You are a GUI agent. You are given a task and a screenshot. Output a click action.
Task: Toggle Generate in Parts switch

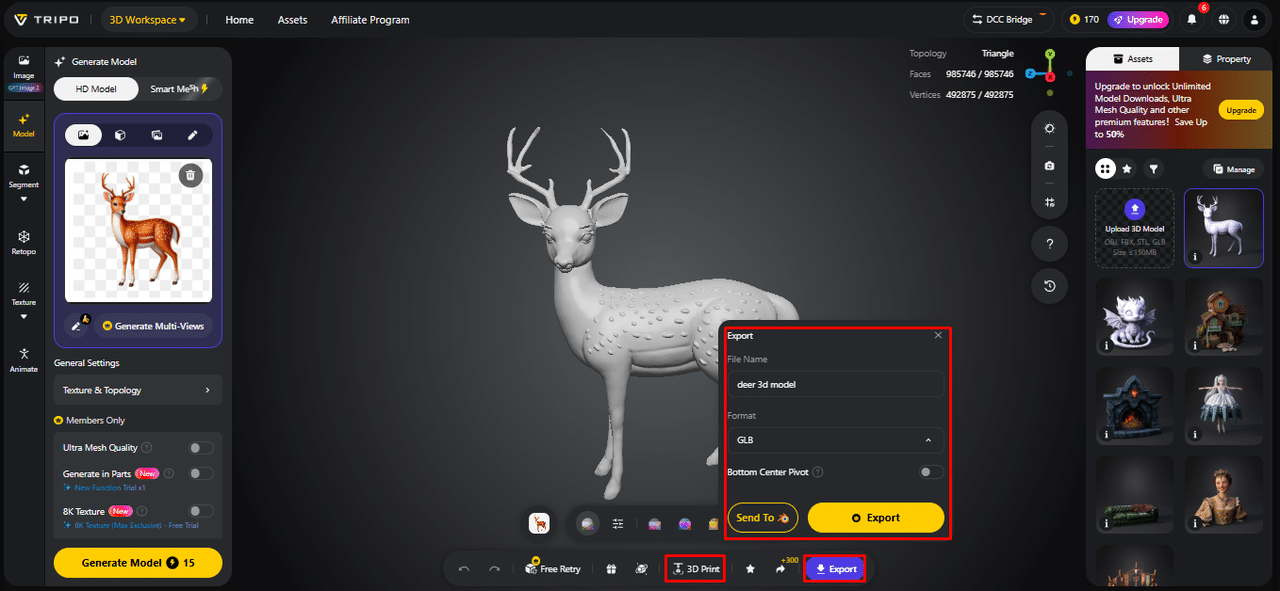coord(201,473)
